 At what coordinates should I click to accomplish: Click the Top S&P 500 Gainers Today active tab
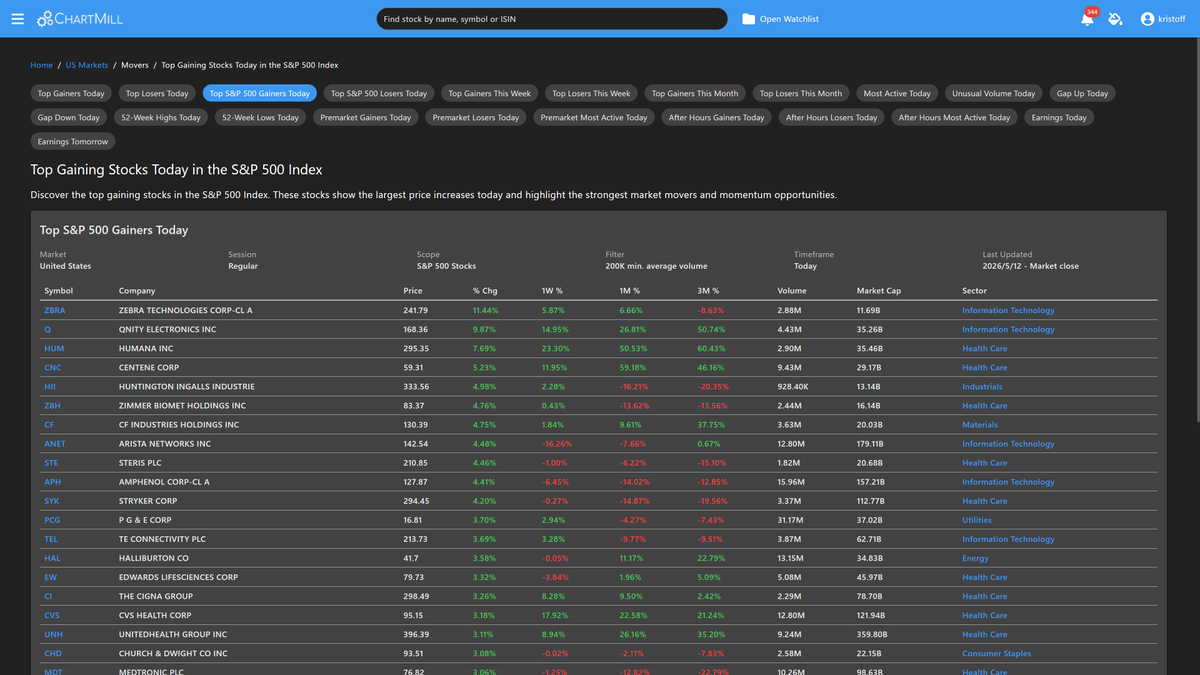[260, 93]
